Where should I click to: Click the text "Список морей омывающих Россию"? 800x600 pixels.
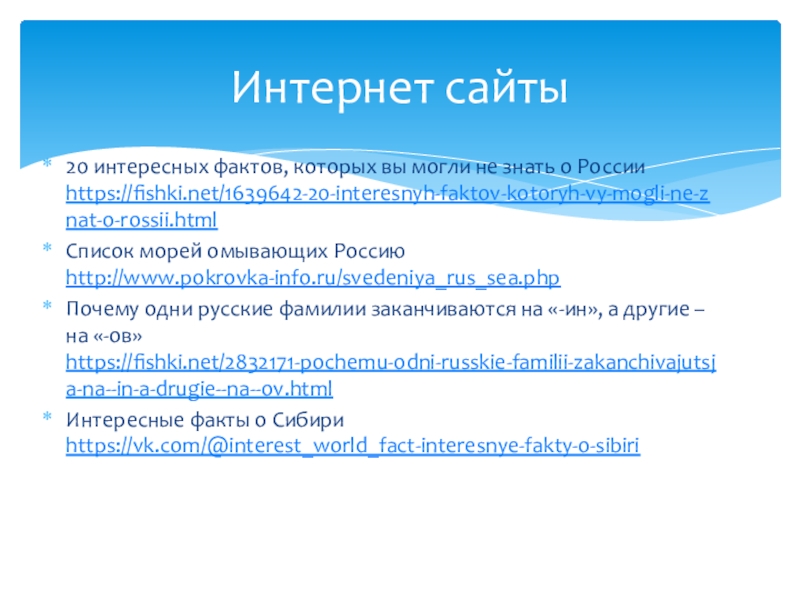[235, 251]
